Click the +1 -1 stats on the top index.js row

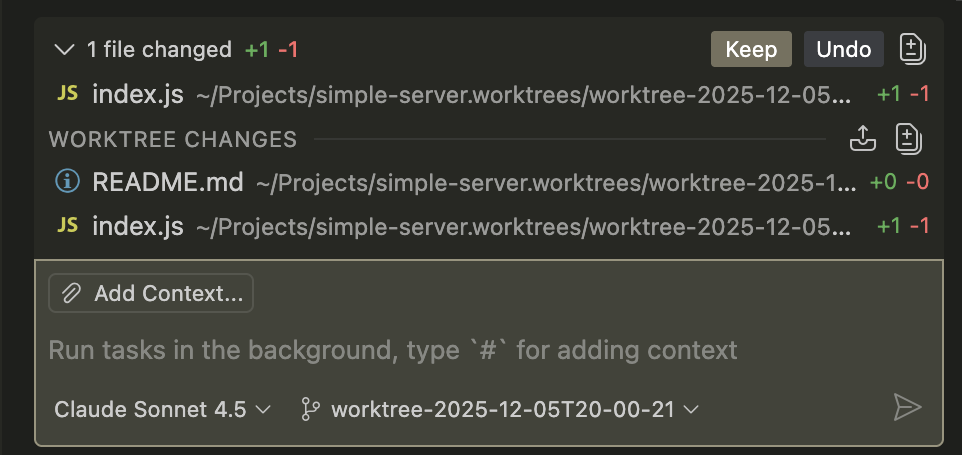point(903,94)
